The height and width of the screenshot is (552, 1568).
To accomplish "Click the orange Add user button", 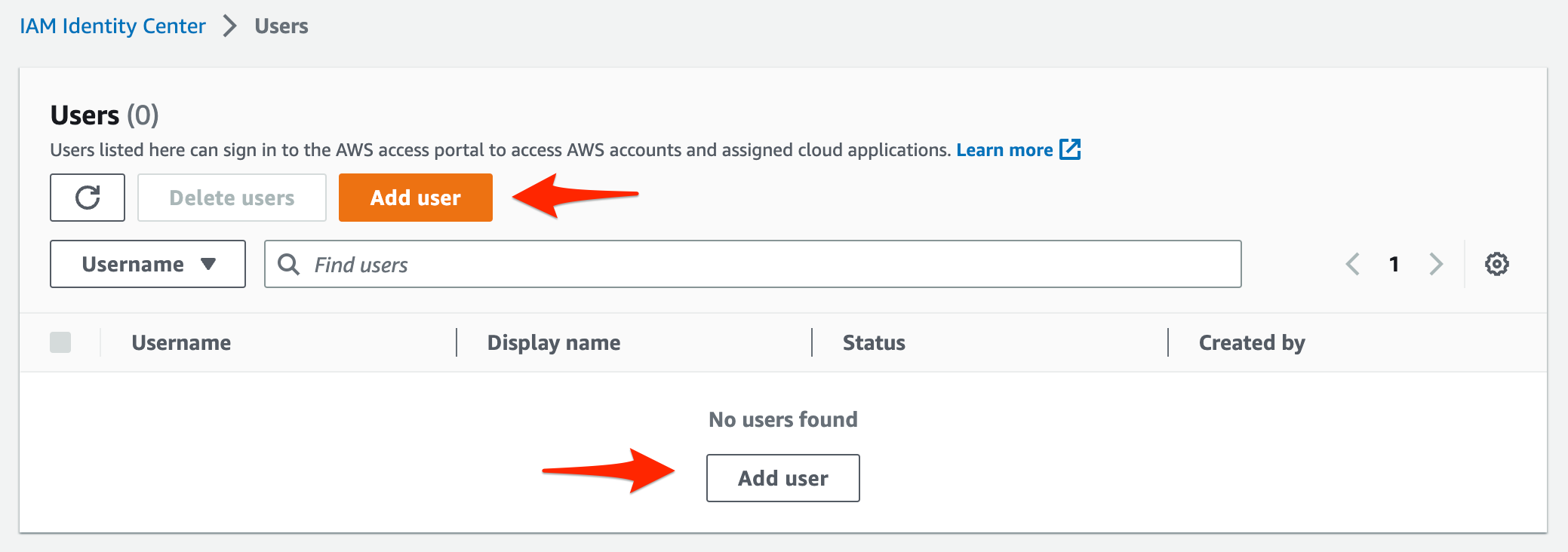I will pos(416,198).
